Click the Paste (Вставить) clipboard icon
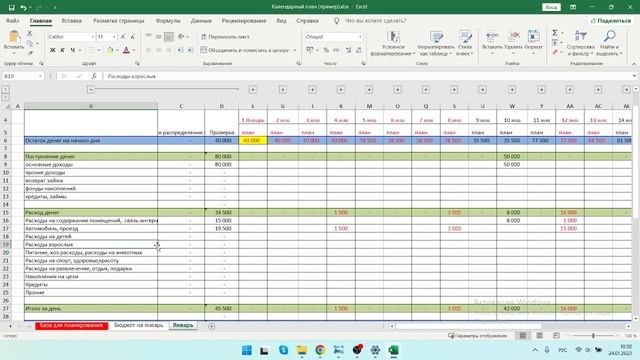 [x=14, y=37]
